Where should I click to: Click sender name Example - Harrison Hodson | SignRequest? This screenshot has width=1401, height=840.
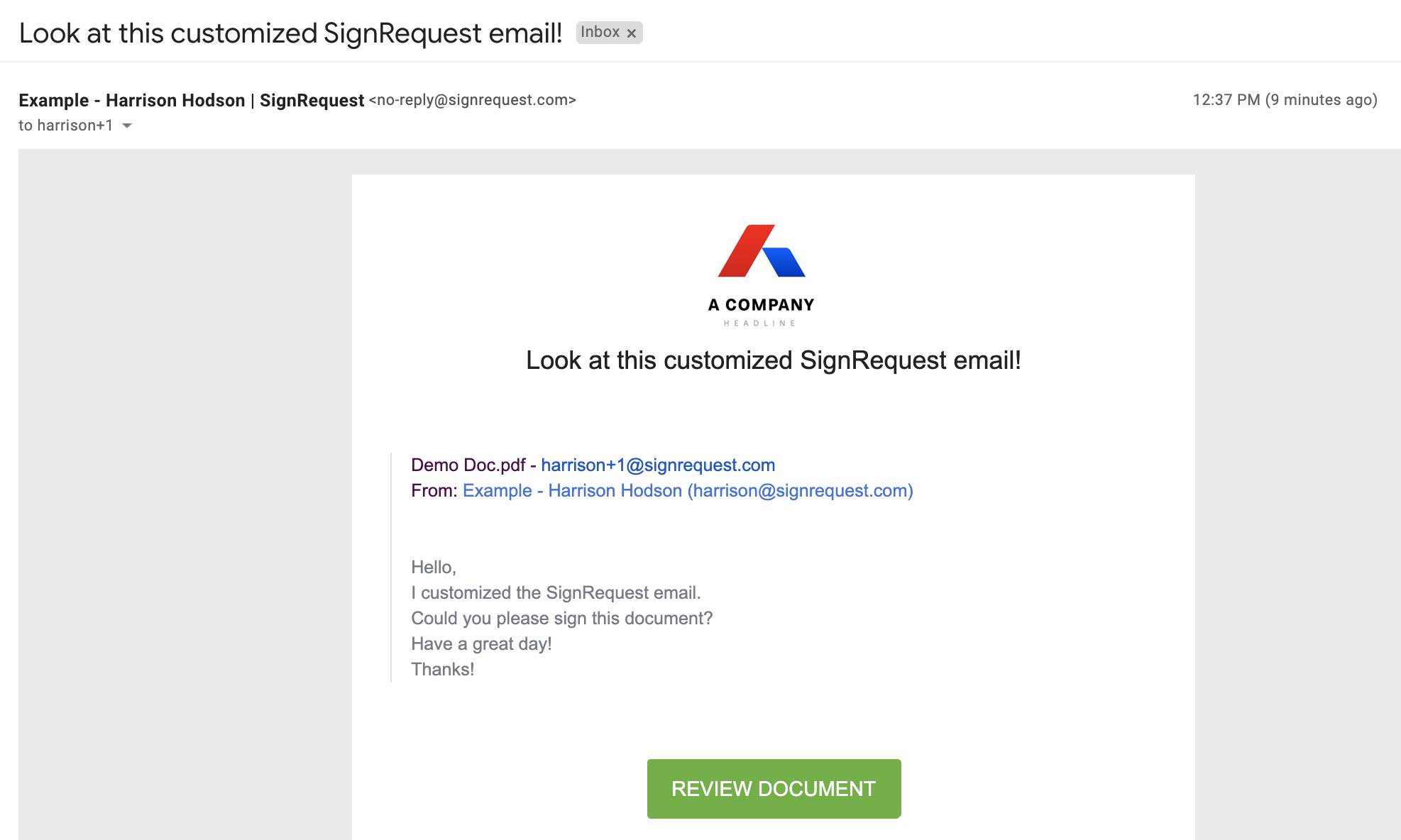coord(192,101)
